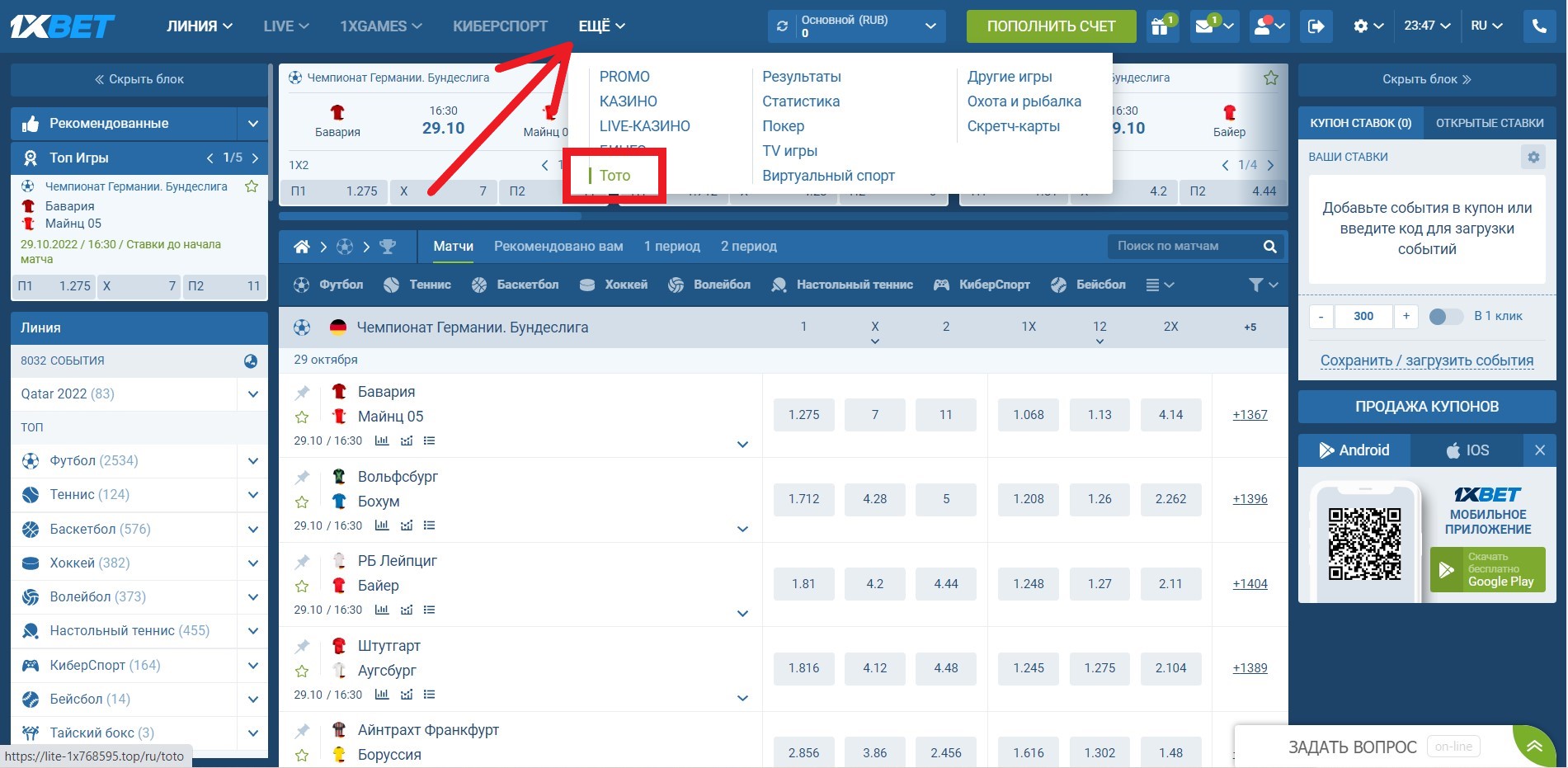The height and width of the screenshot is (768, 1568).
Task: Select Бейсбол sport filter
Action: (1088, 285)
